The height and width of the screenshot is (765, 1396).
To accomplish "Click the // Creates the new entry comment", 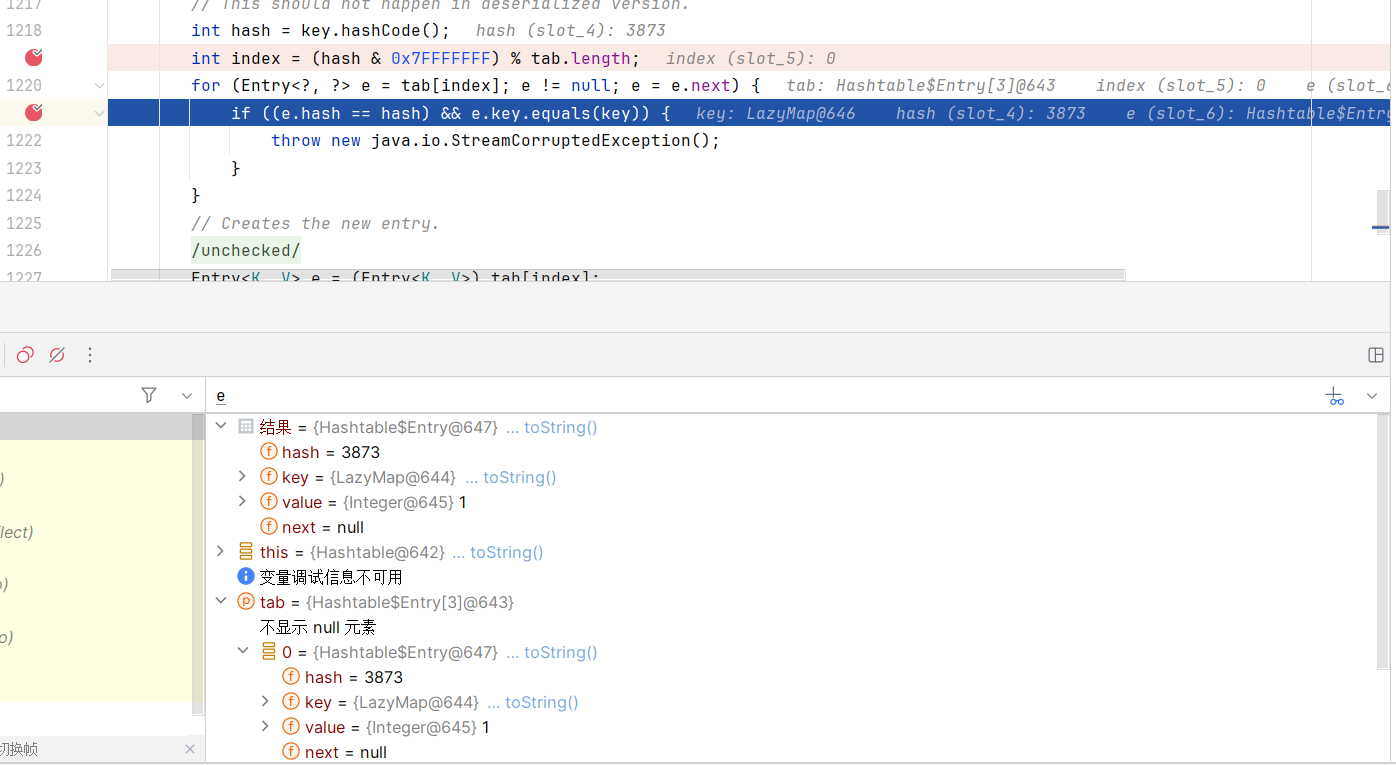I will point(315,223).
